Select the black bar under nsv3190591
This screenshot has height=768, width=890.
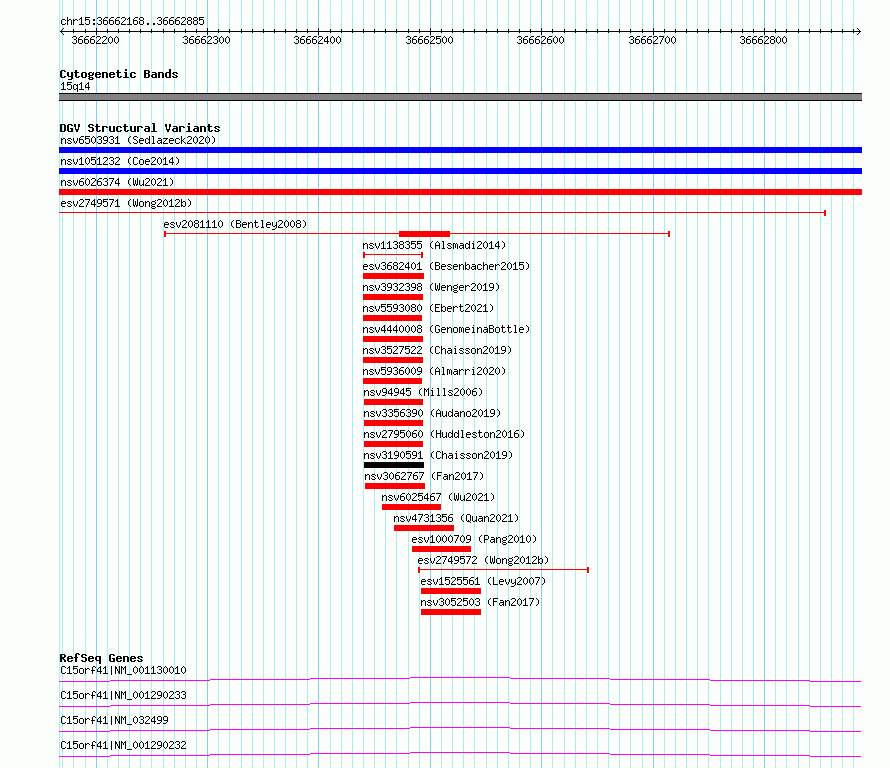click(x=394, y=465)
